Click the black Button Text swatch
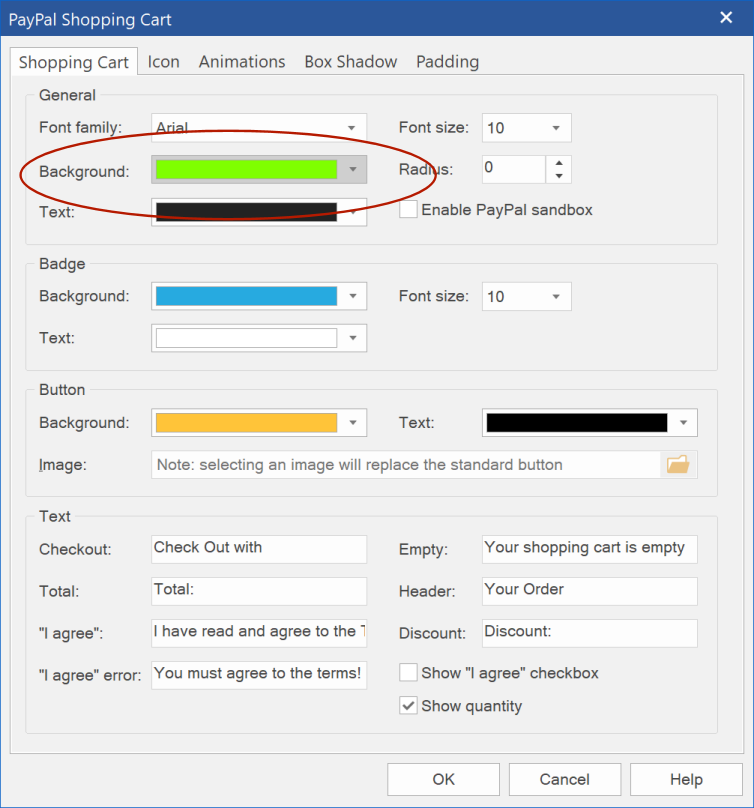The height and width of the screenshot is (808, 754). point(577,423)
